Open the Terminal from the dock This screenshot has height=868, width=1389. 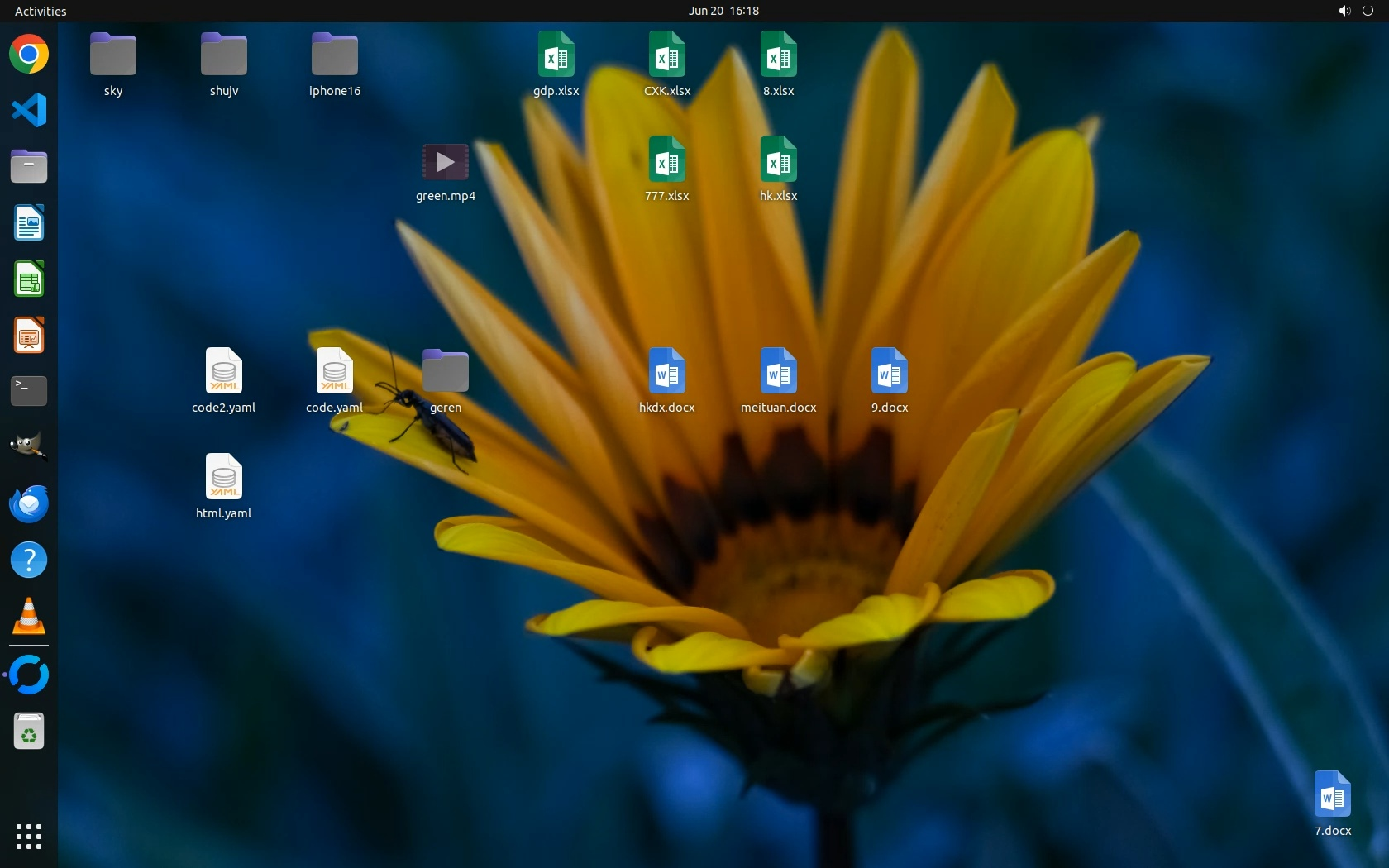point(29,391)
